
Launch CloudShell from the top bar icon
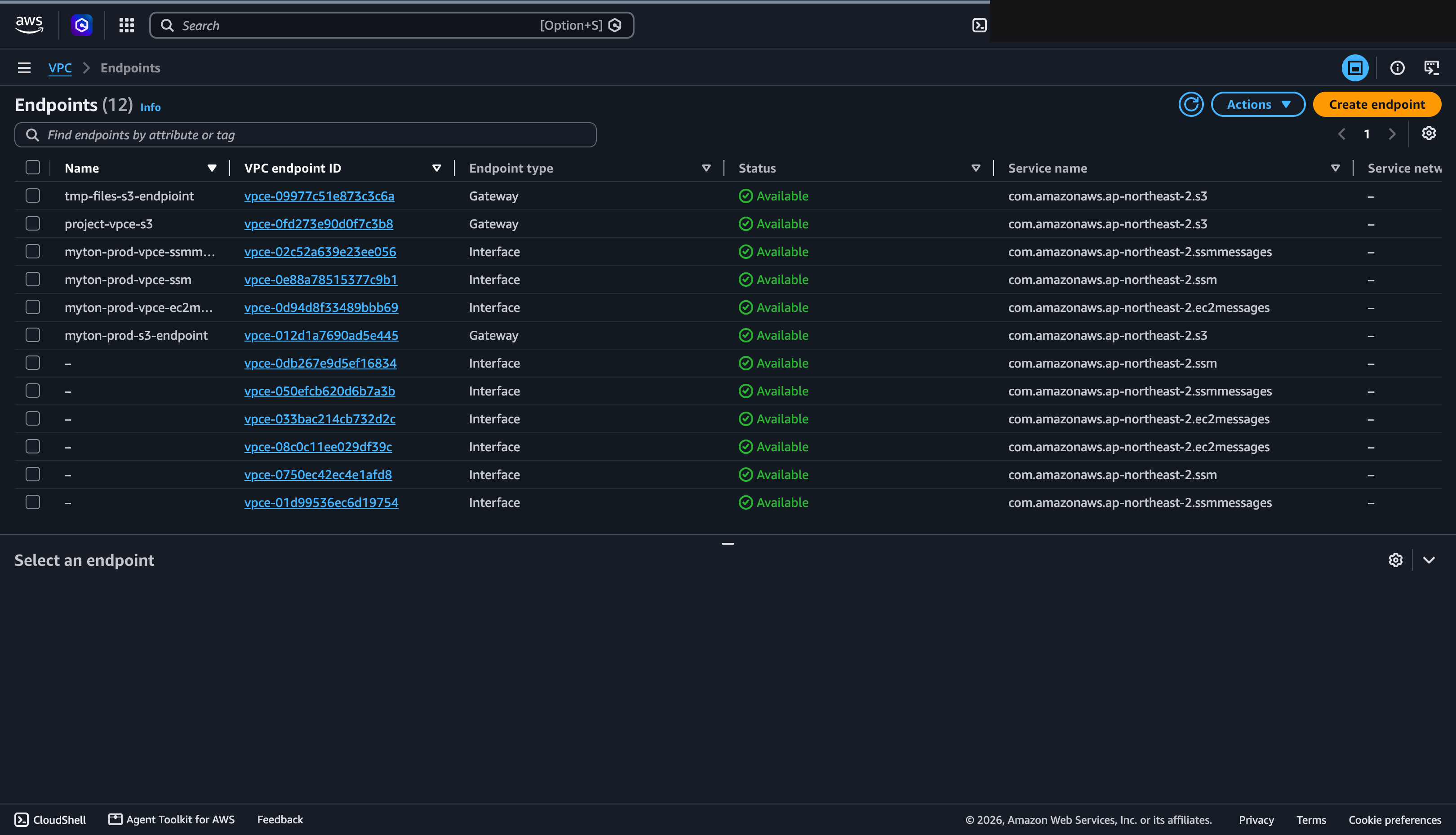click(979, 25)
